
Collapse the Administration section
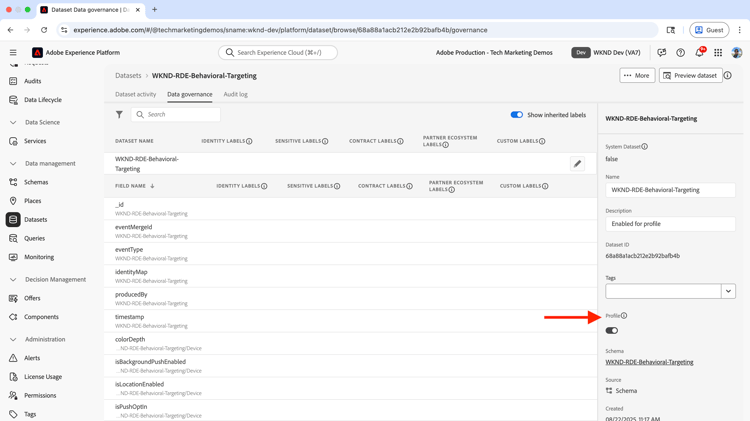[x=13, y=339]
